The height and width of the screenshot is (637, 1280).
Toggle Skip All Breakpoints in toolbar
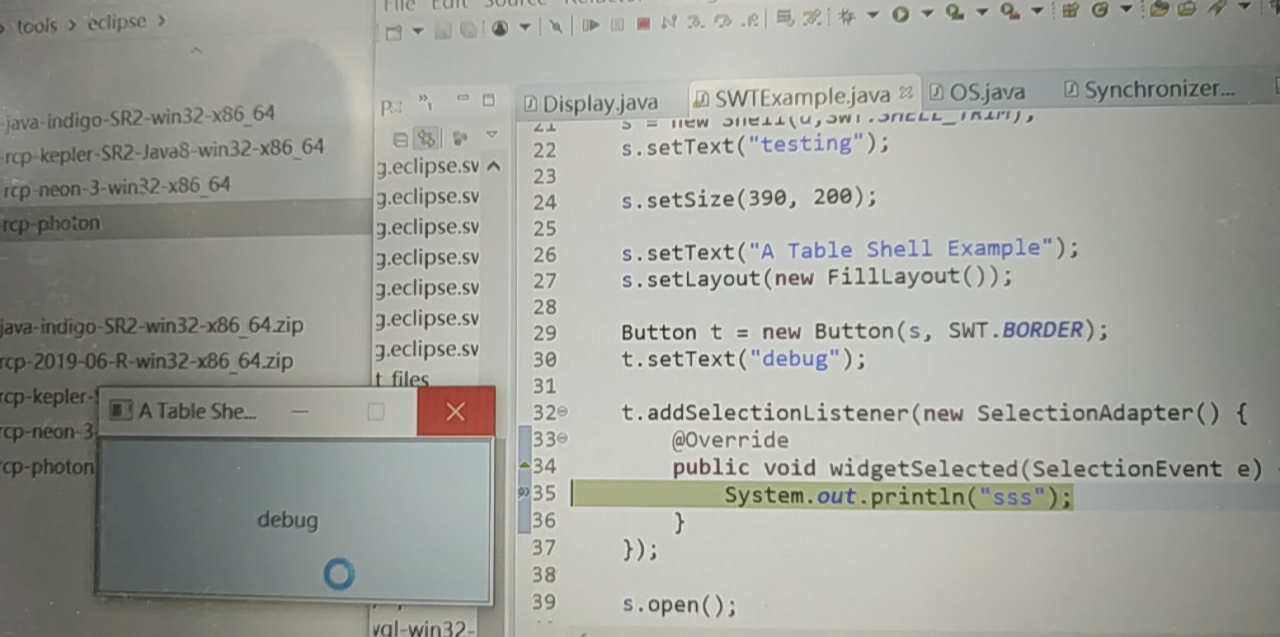coord(555,26)
